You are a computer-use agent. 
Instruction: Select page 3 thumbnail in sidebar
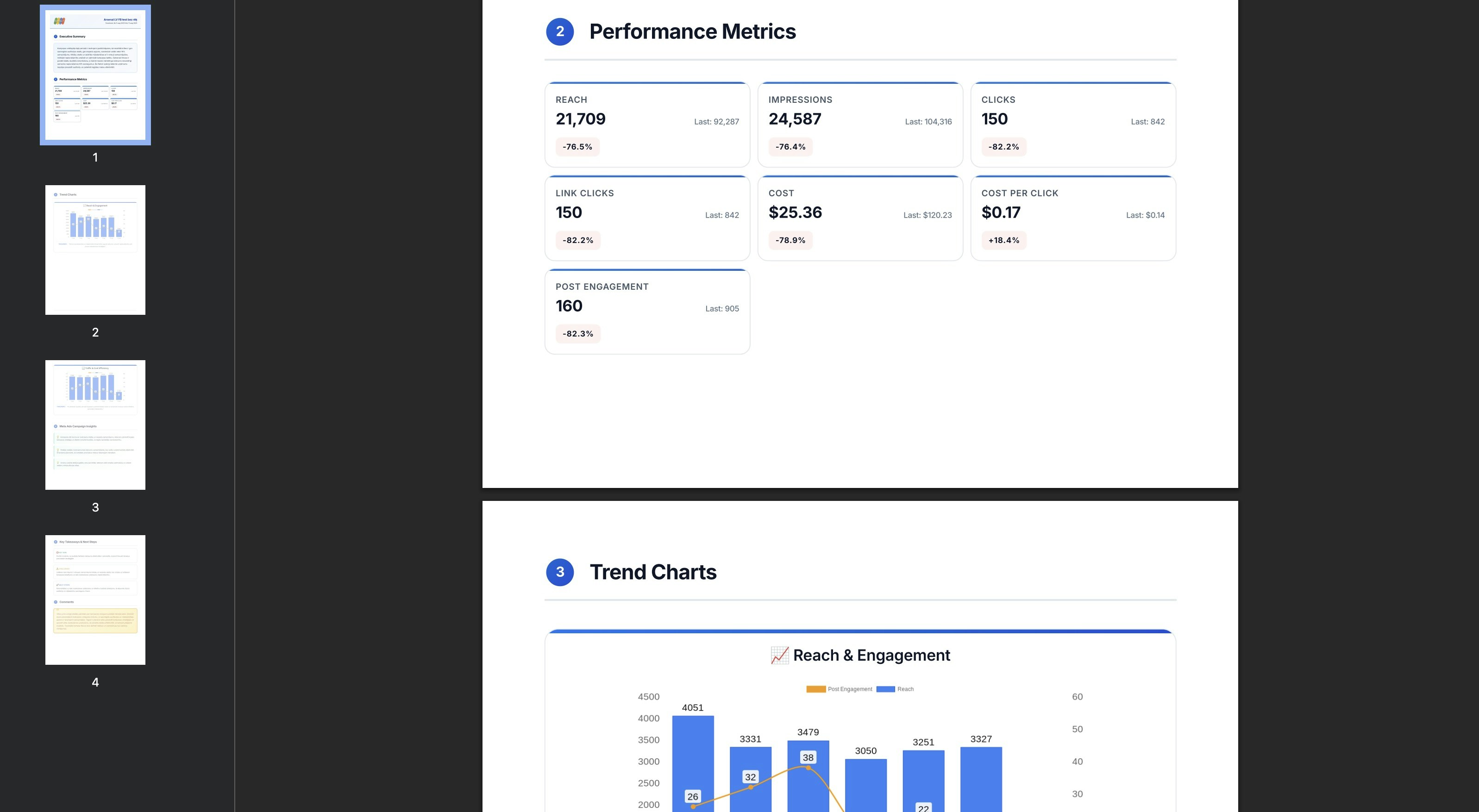95,425
